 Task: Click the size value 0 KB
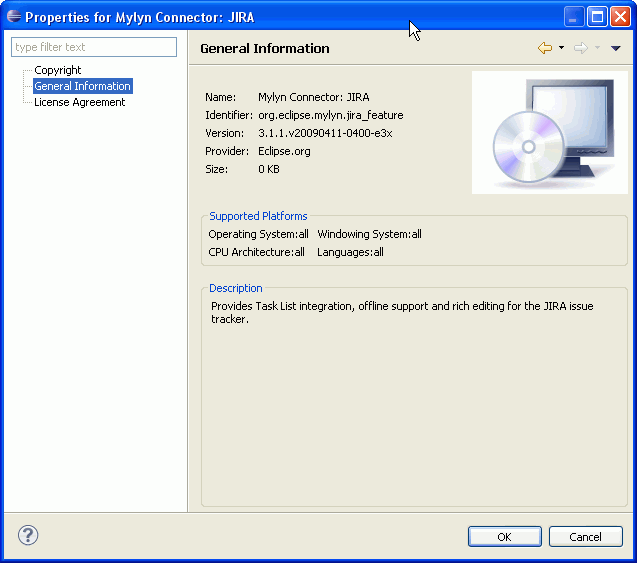click(269, 169)
